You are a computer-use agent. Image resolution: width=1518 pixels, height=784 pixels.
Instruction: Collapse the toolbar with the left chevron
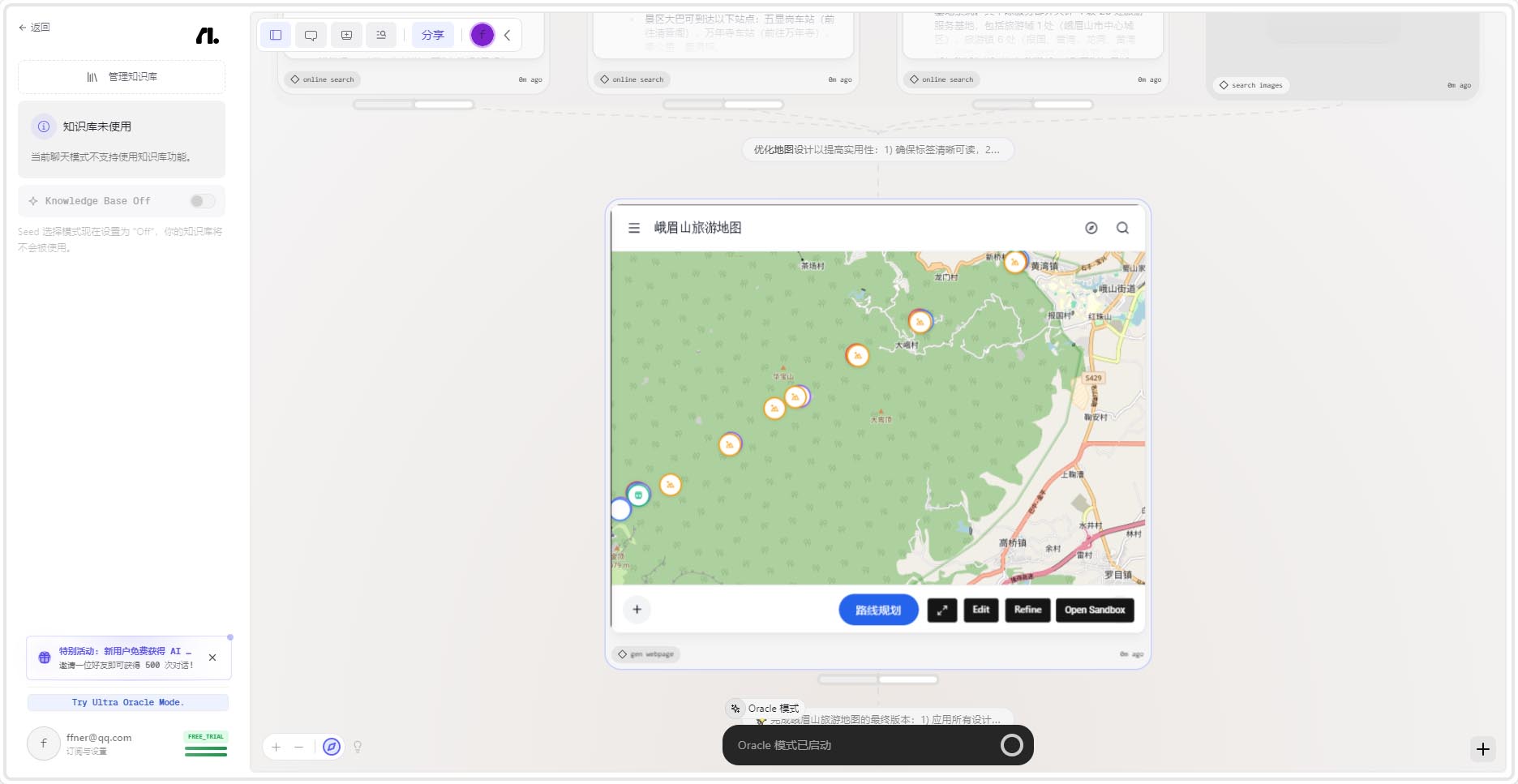coord(508,35)
